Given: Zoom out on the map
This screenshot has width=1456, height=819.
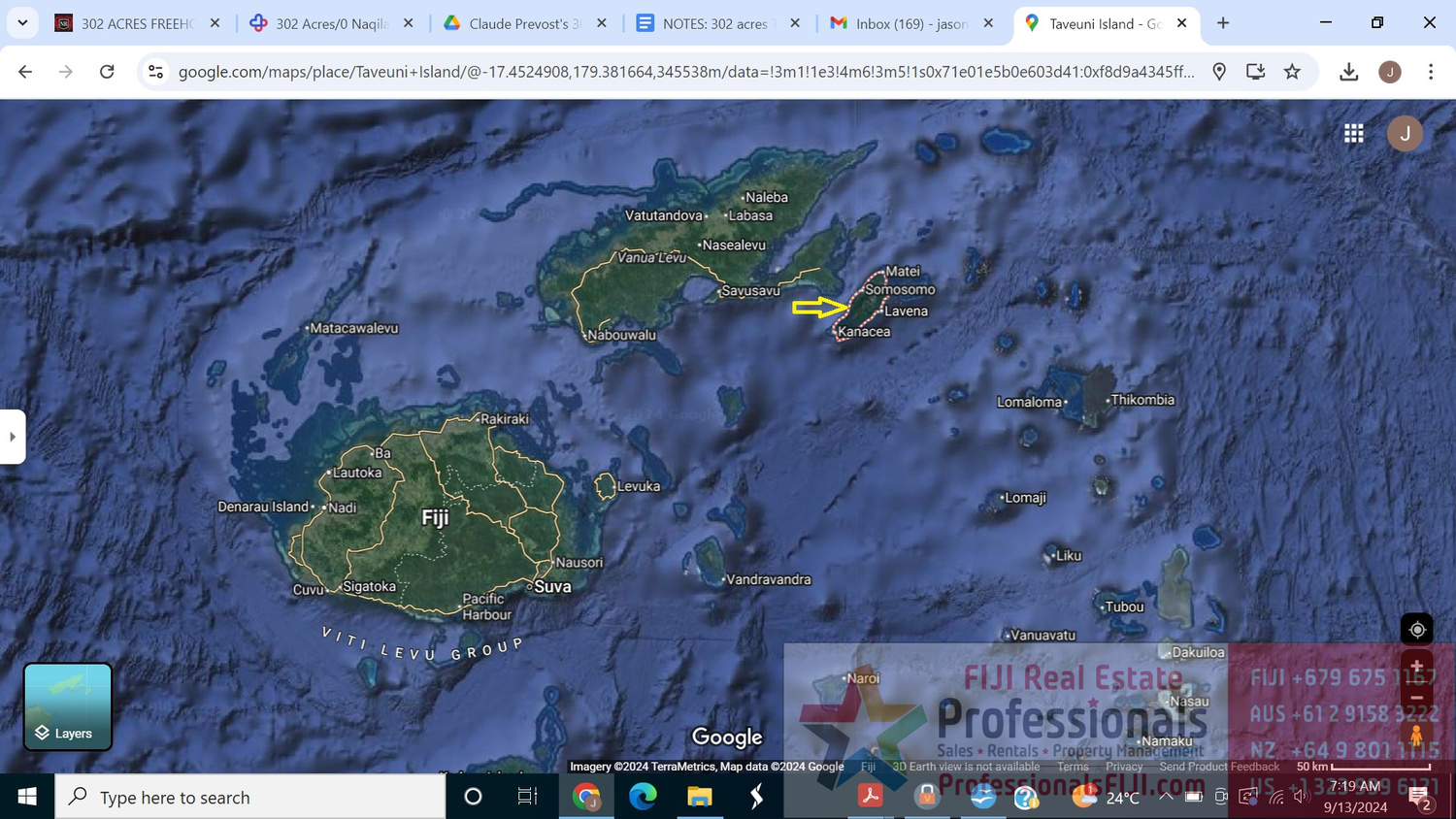Looking at the screenshot, I should [x=1416, y=698].
